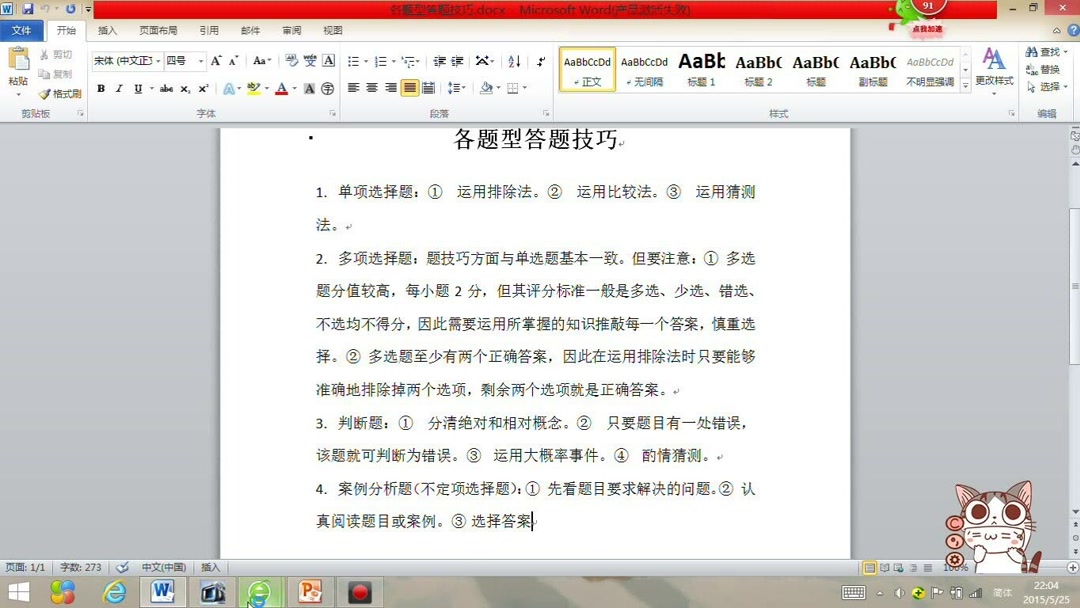Switch to the 插入 ribbon tab
The width and height of the screenshot is (1080, 608).
tap(110, 30)
